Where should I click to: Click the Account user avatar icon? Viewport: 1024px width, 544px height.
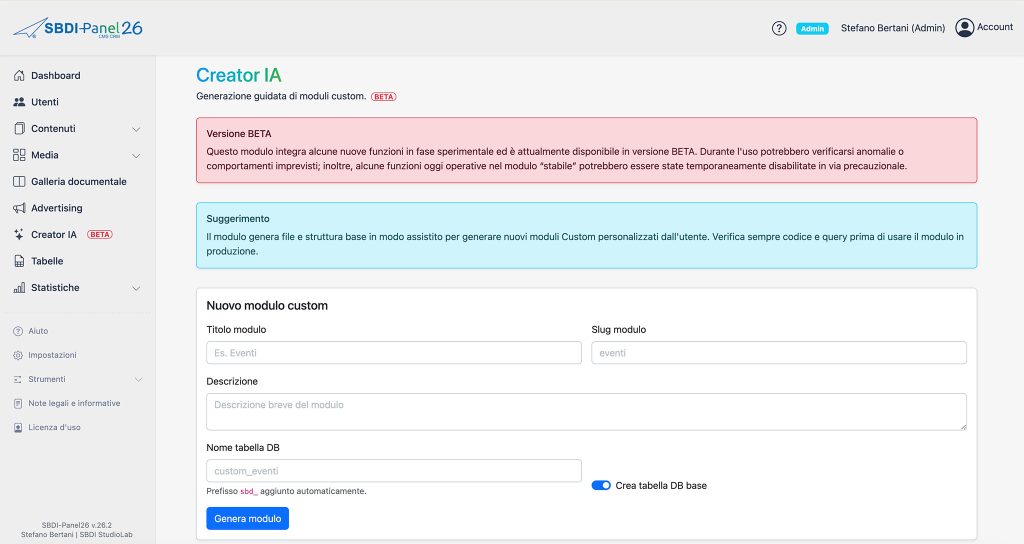pos(964,28)
